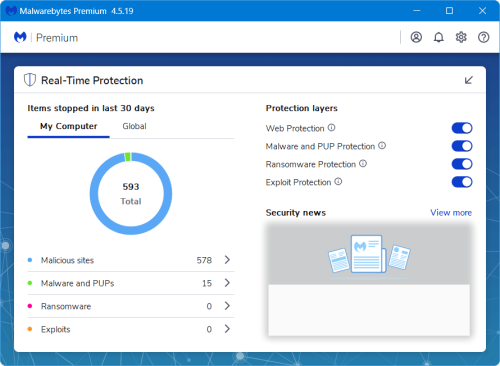Click the Security news heading
This screenshot has width=500, height=366.
pos(296,213)
